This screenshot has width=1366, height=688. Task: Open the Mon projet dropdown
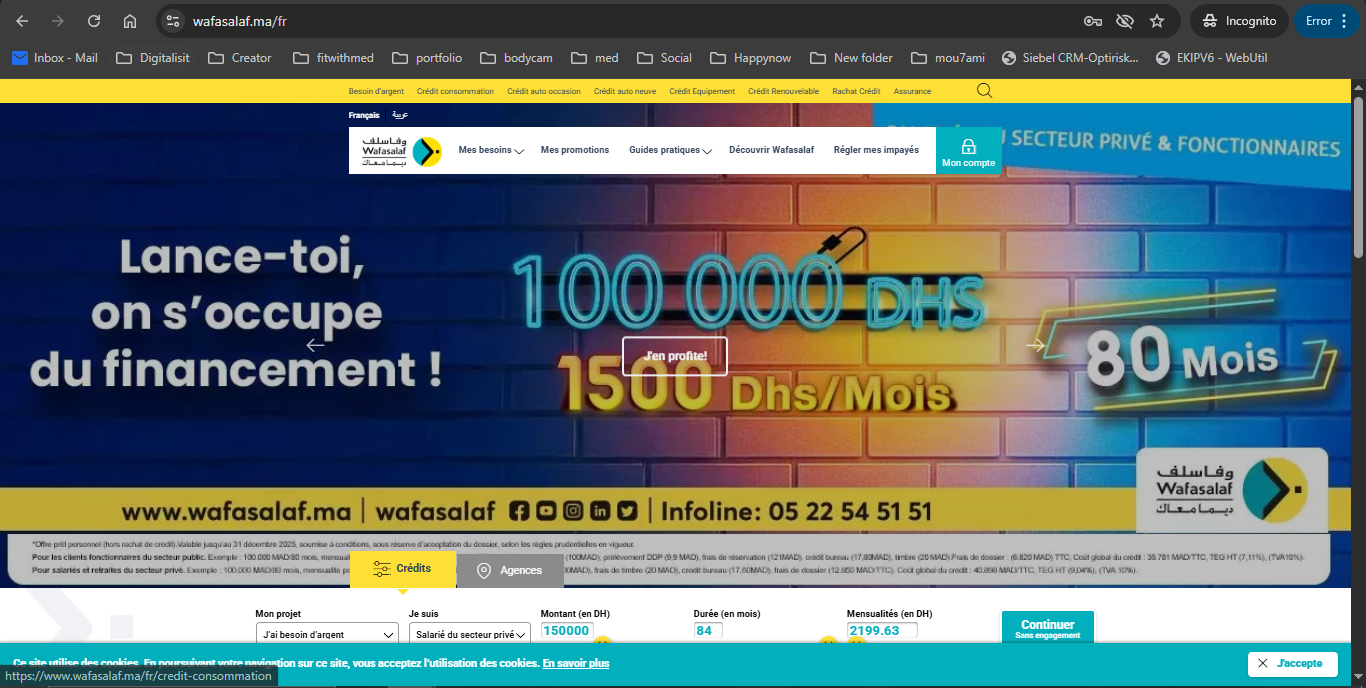327,634
